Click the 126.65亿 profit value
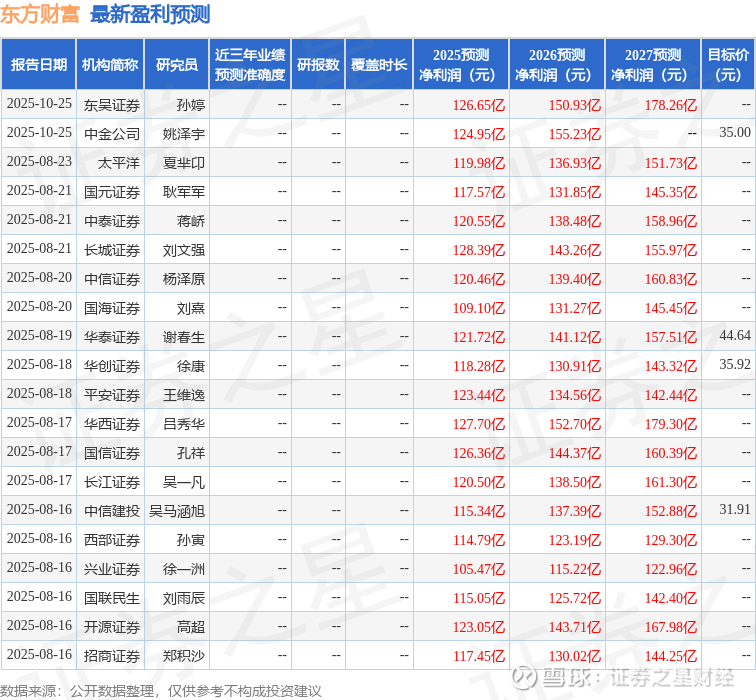756x700 pixels. (479, 105)
